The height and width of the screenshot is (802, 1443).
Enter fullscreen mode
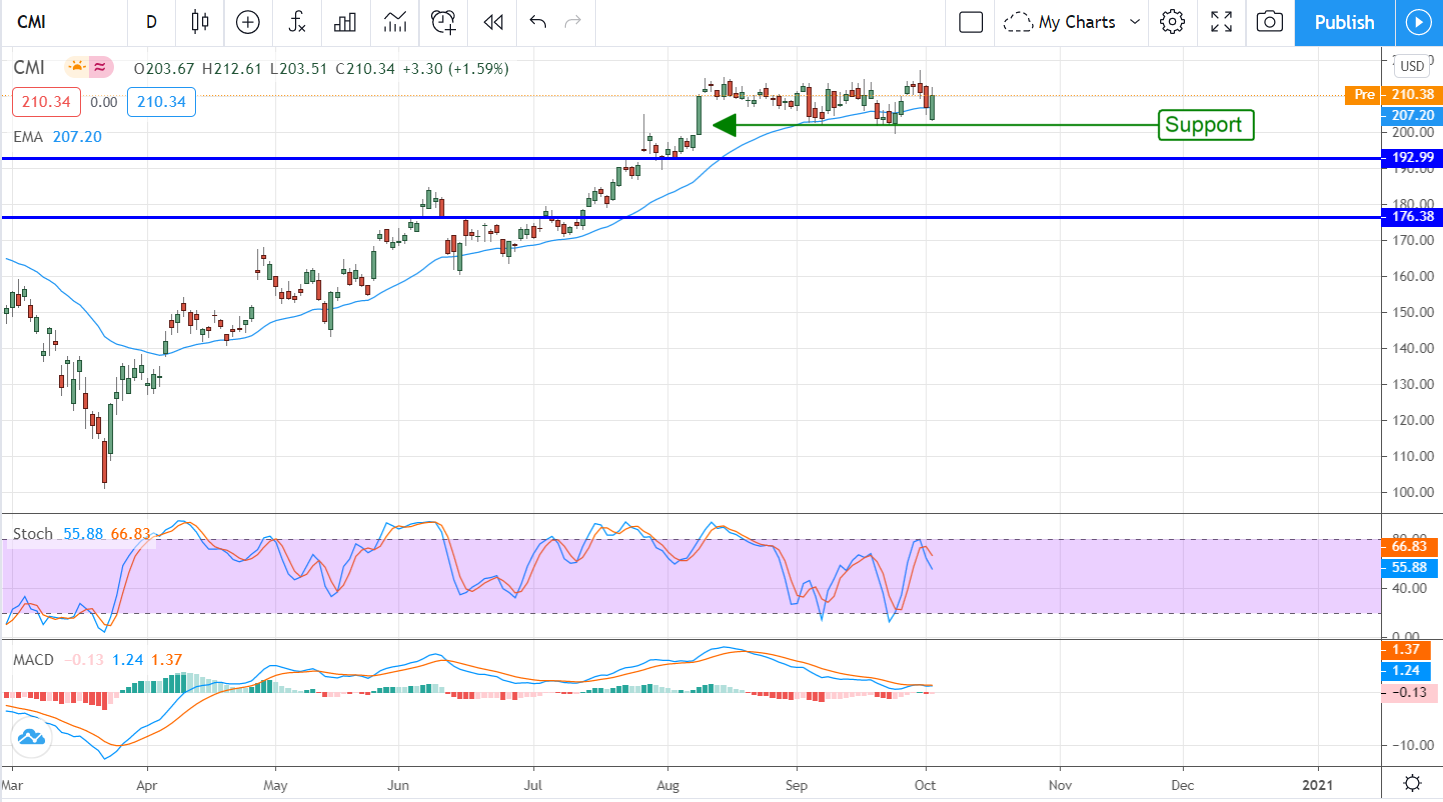(x=1221, y=22)
